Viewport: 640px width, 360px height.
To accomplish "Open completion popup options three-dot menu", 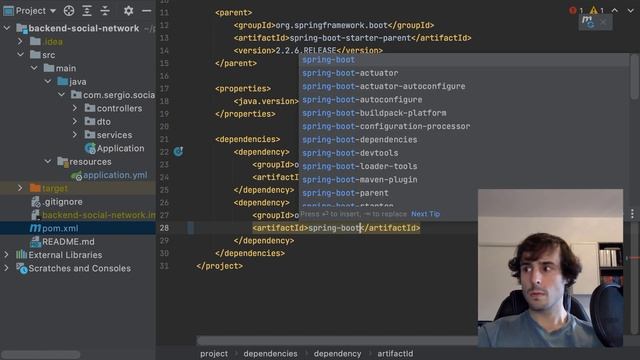I will pos(632,213).
